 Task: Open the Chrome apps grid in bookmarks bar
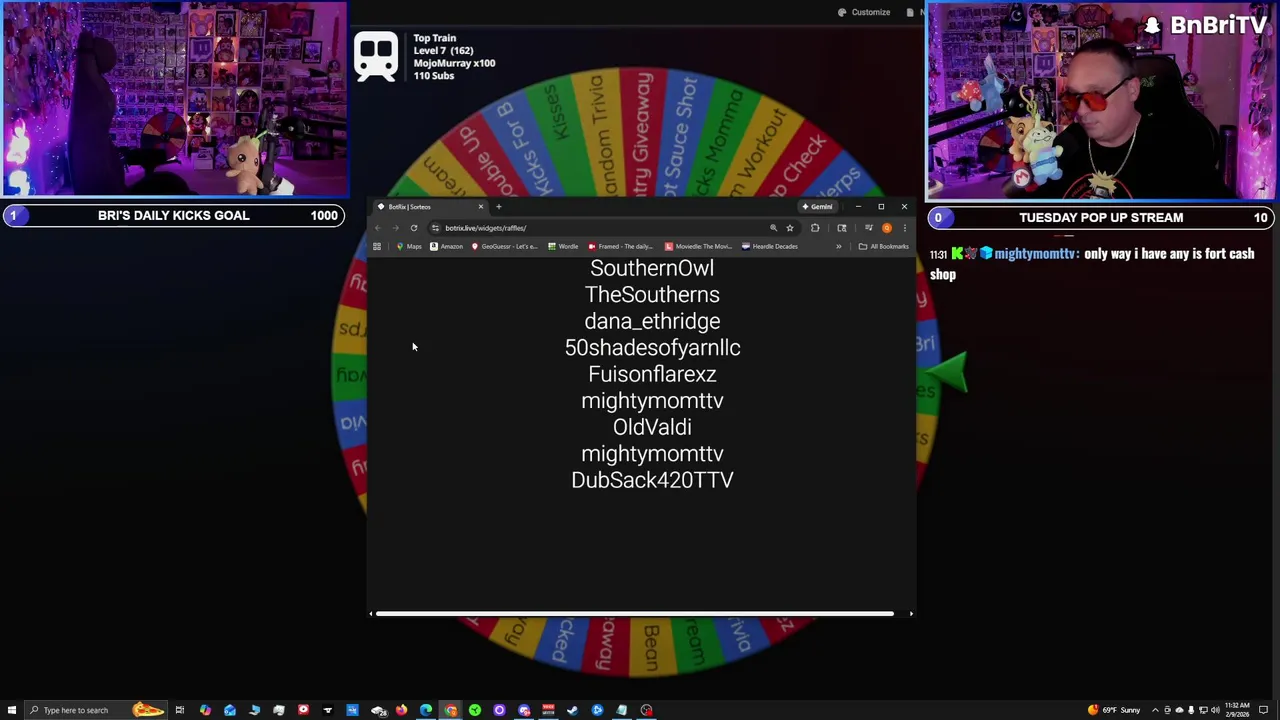tap(377, 246)
